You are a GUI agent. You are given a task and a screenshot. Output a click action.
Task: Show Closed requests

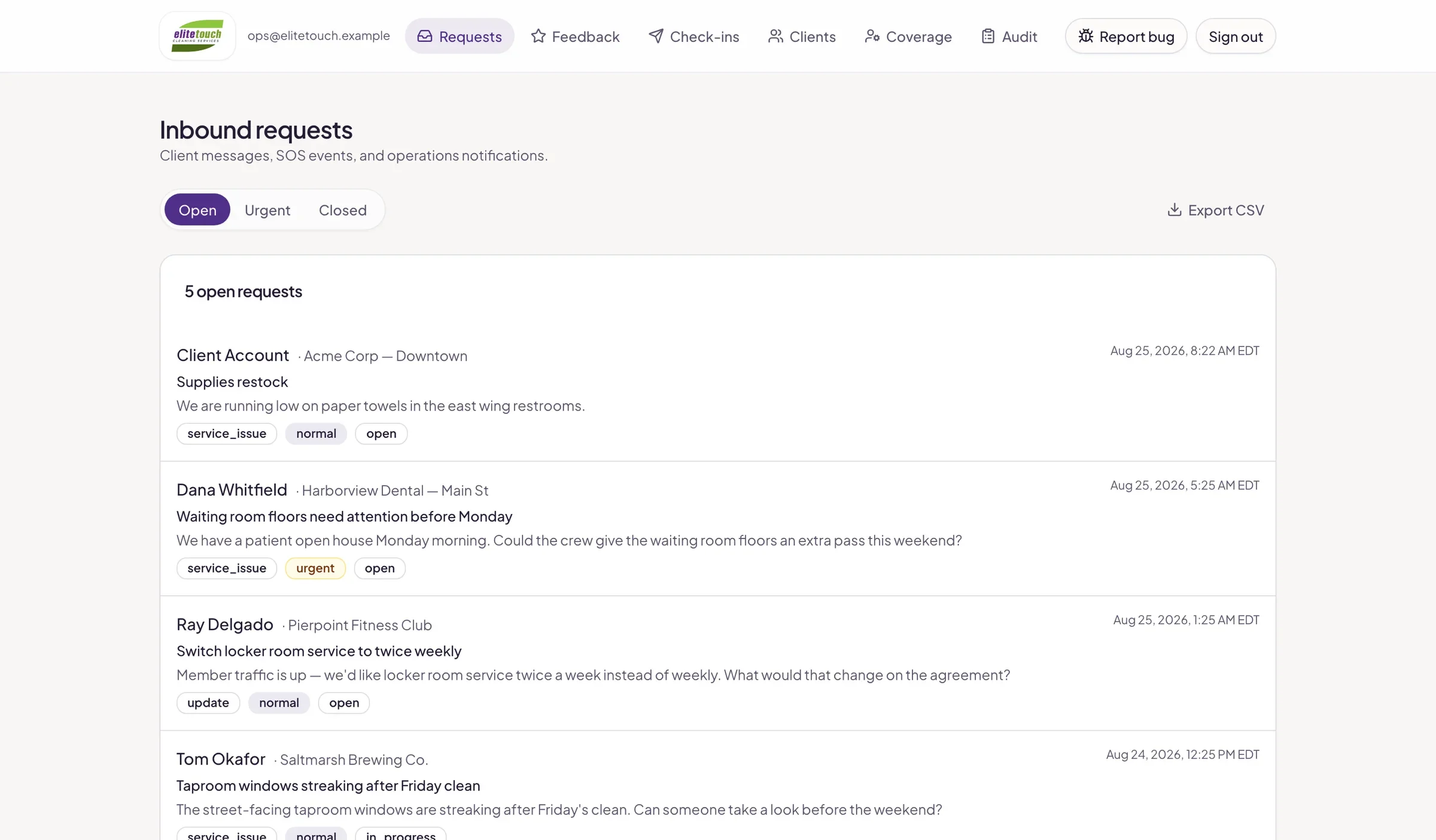342,210
